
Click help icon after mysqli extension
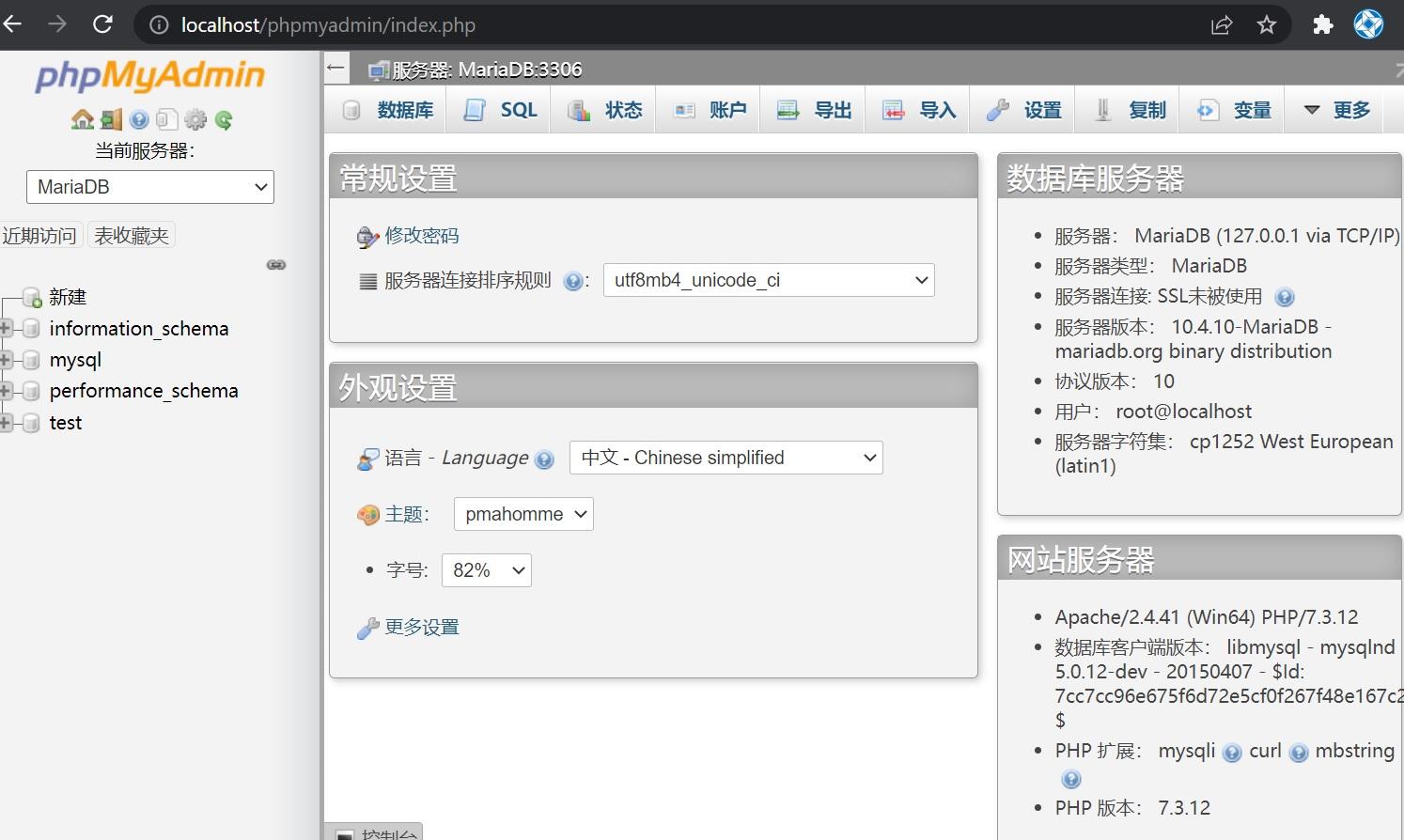coord(1232,753)
